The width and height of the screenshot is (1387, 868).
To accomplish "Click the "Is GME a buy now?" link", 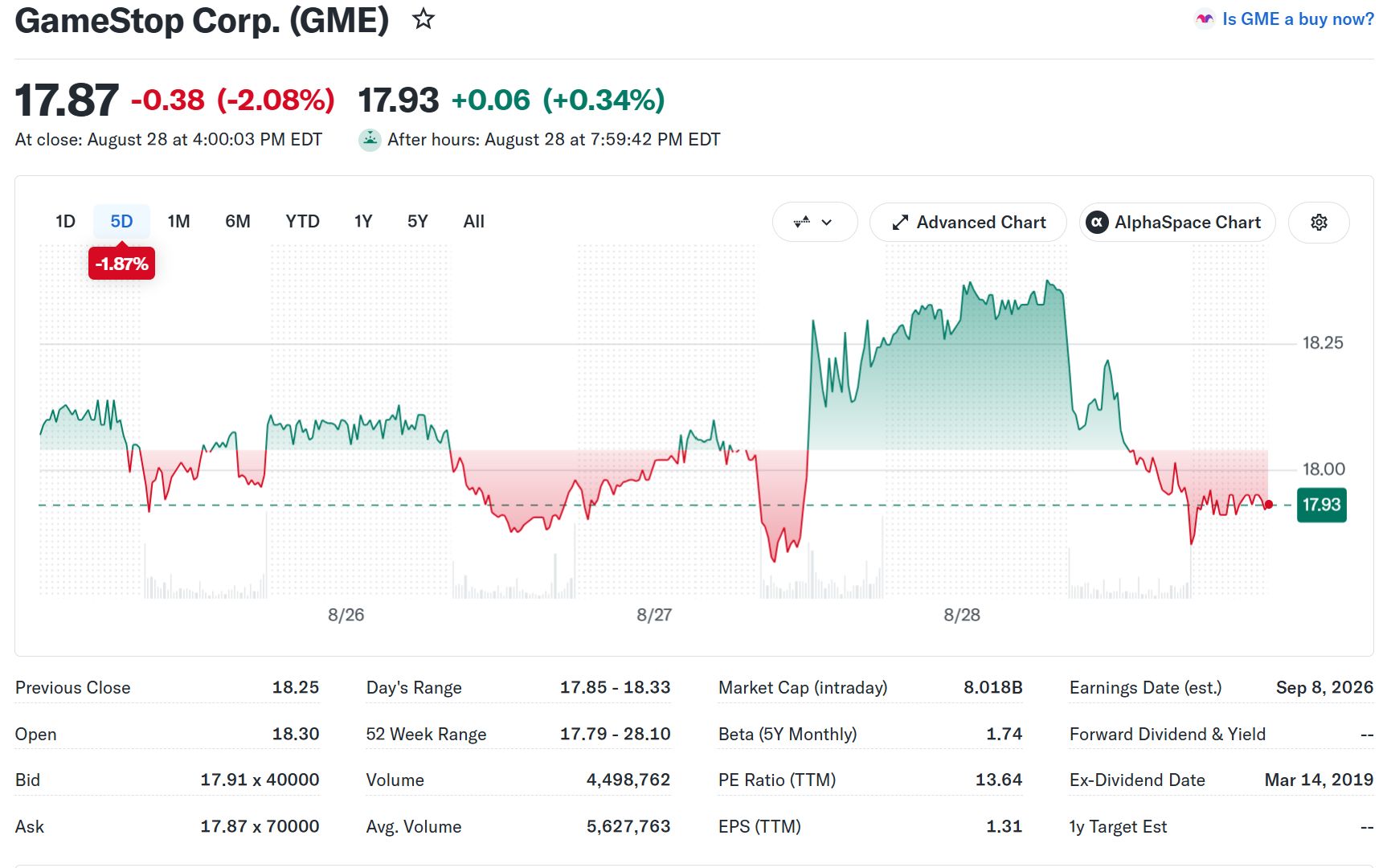I will pyautogui.click(x=1297, y=18).
